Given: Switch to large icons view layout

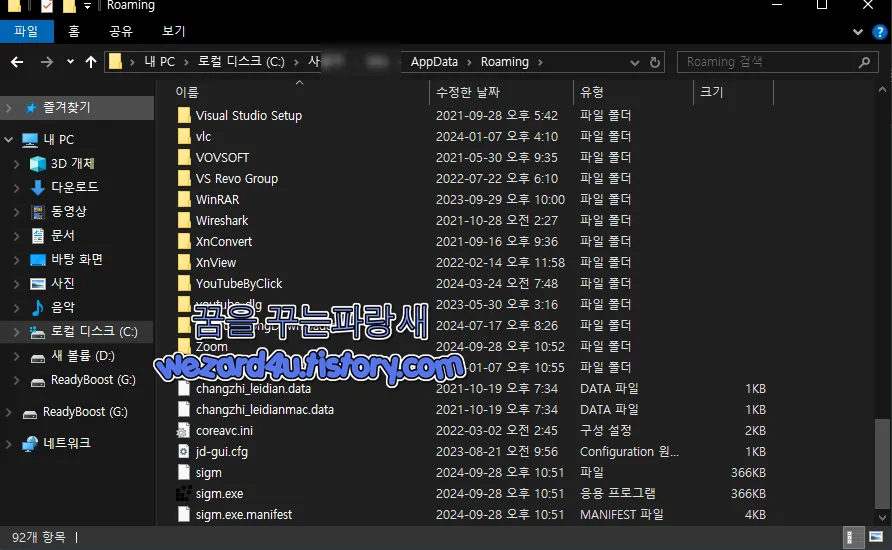Looking at the screenshot, I should (876, 537).
